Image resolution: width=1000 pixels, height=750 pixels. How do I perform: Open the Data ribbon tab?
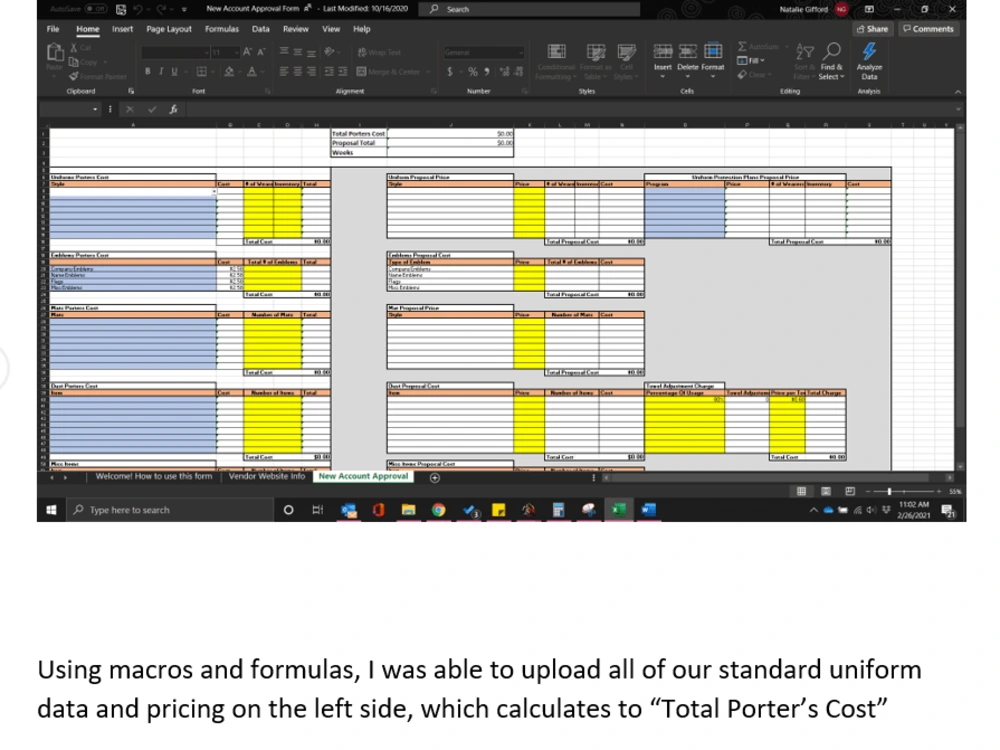click(x=260, y=29)
